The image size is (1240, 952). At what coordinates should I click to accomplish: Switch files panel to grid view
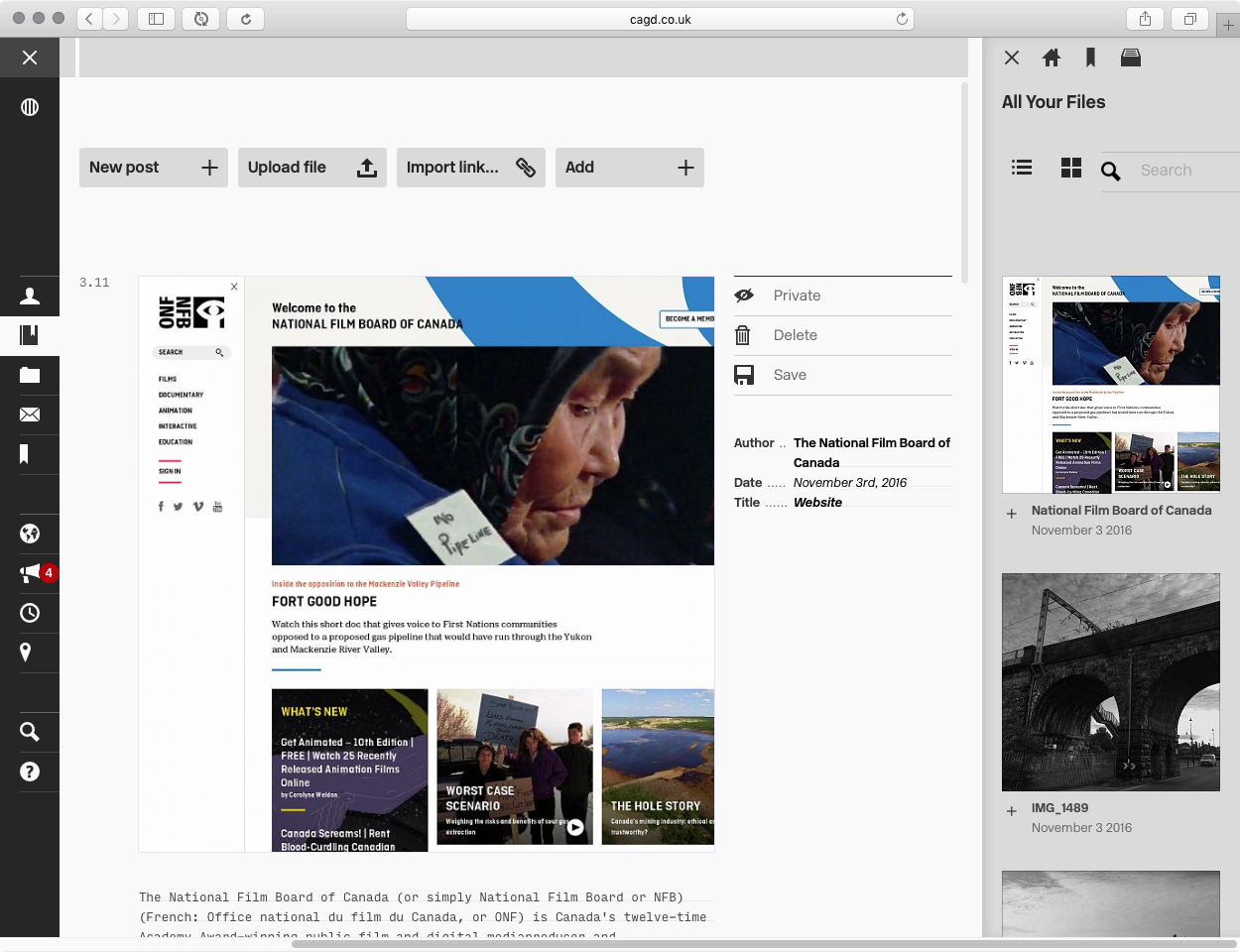tap(1071, 168)
